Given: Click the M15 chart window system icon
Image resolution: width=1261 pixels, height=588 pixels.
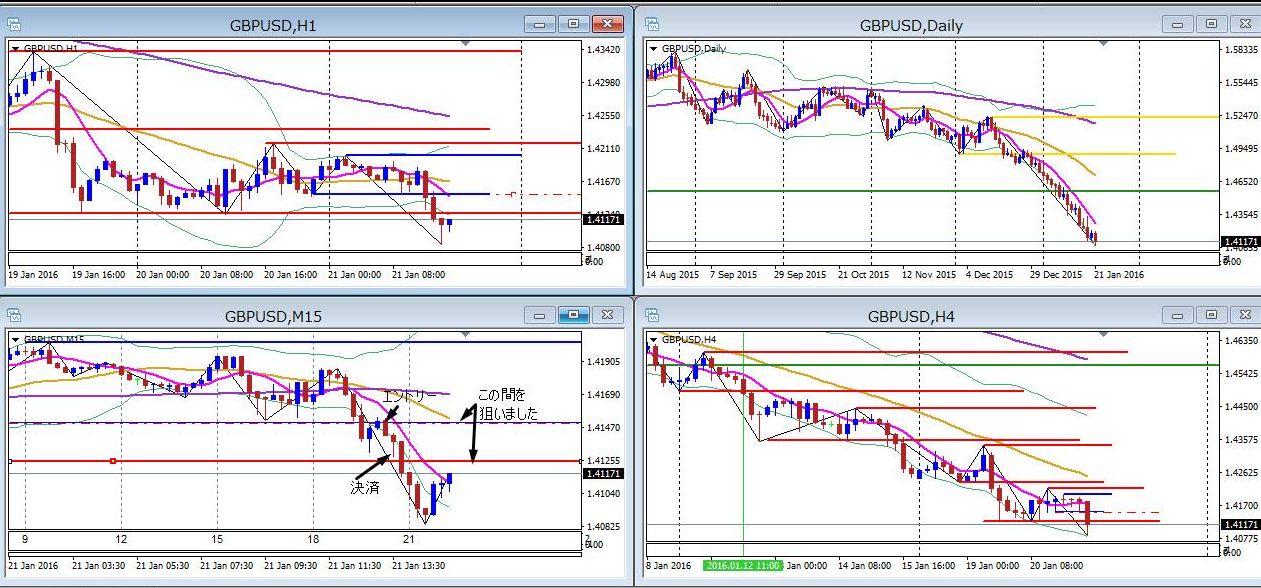Looking at the screenshot, I should point(14,316).
